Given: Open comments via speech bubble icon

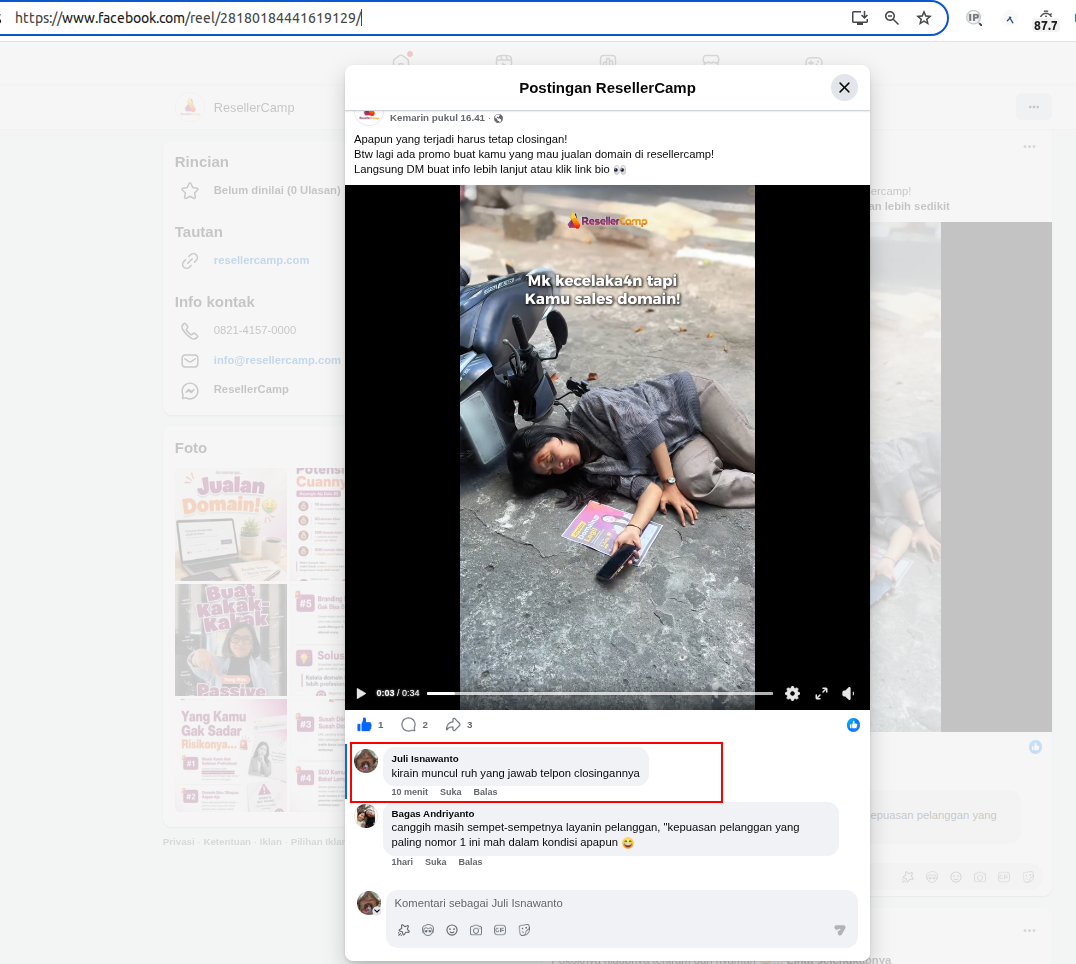Looking at the screenshot, I should tap(408, 725).
